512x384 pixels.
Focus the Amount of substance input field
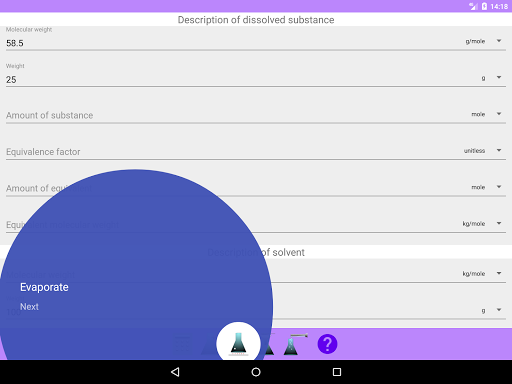click(x=233, y=115)
